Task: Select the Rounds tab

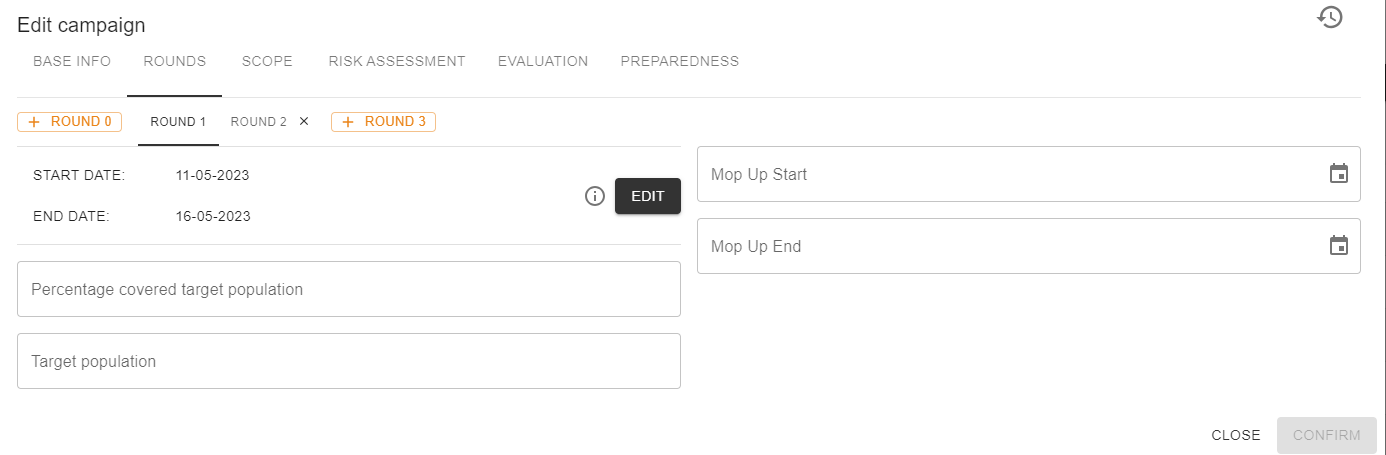Action: 175,61
